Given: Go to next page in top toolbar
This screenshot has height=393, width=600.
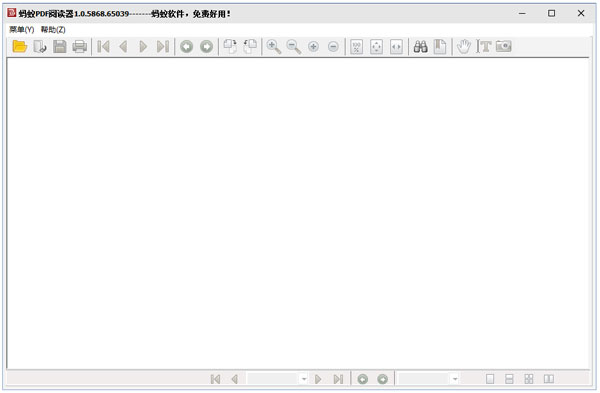Looking at the screenshot, I should [x=143, y=47].
